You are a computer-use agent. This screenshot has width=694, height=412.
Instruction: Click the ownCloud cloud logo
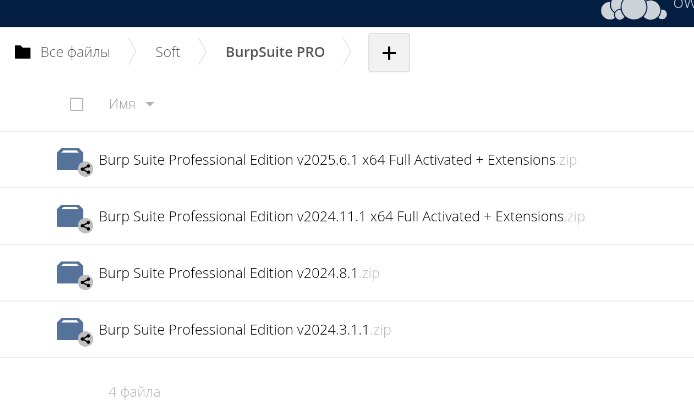(634, 10)
